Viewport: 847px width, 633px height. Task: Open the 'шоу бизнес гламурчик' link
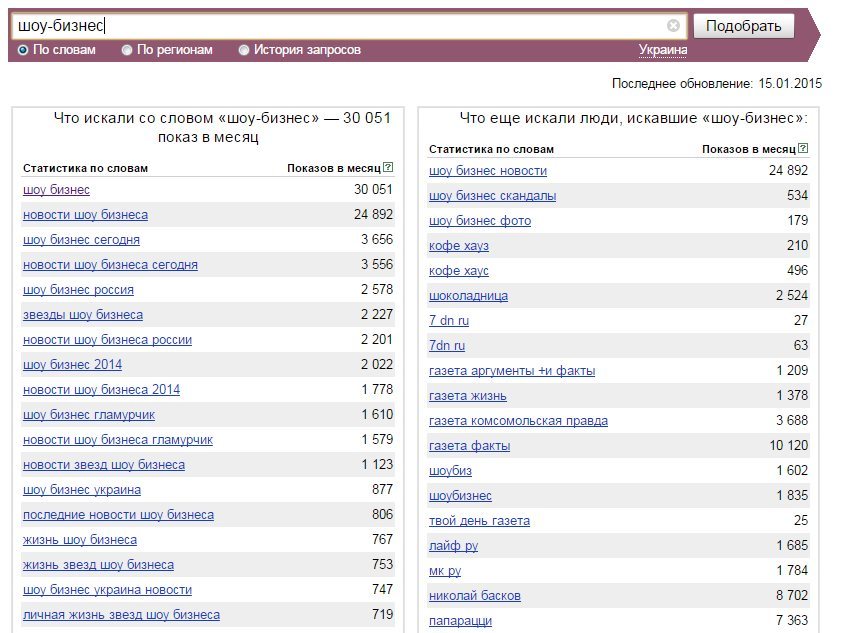(89, 415)
